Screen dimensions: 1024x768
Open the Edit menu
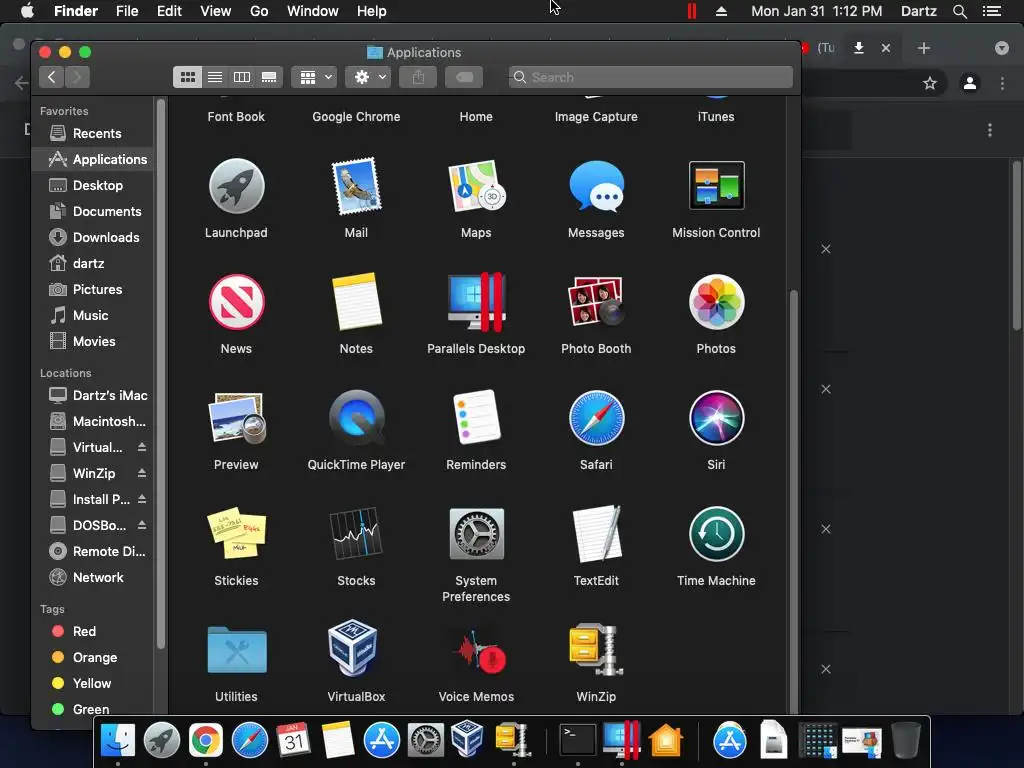click(169, 11)
